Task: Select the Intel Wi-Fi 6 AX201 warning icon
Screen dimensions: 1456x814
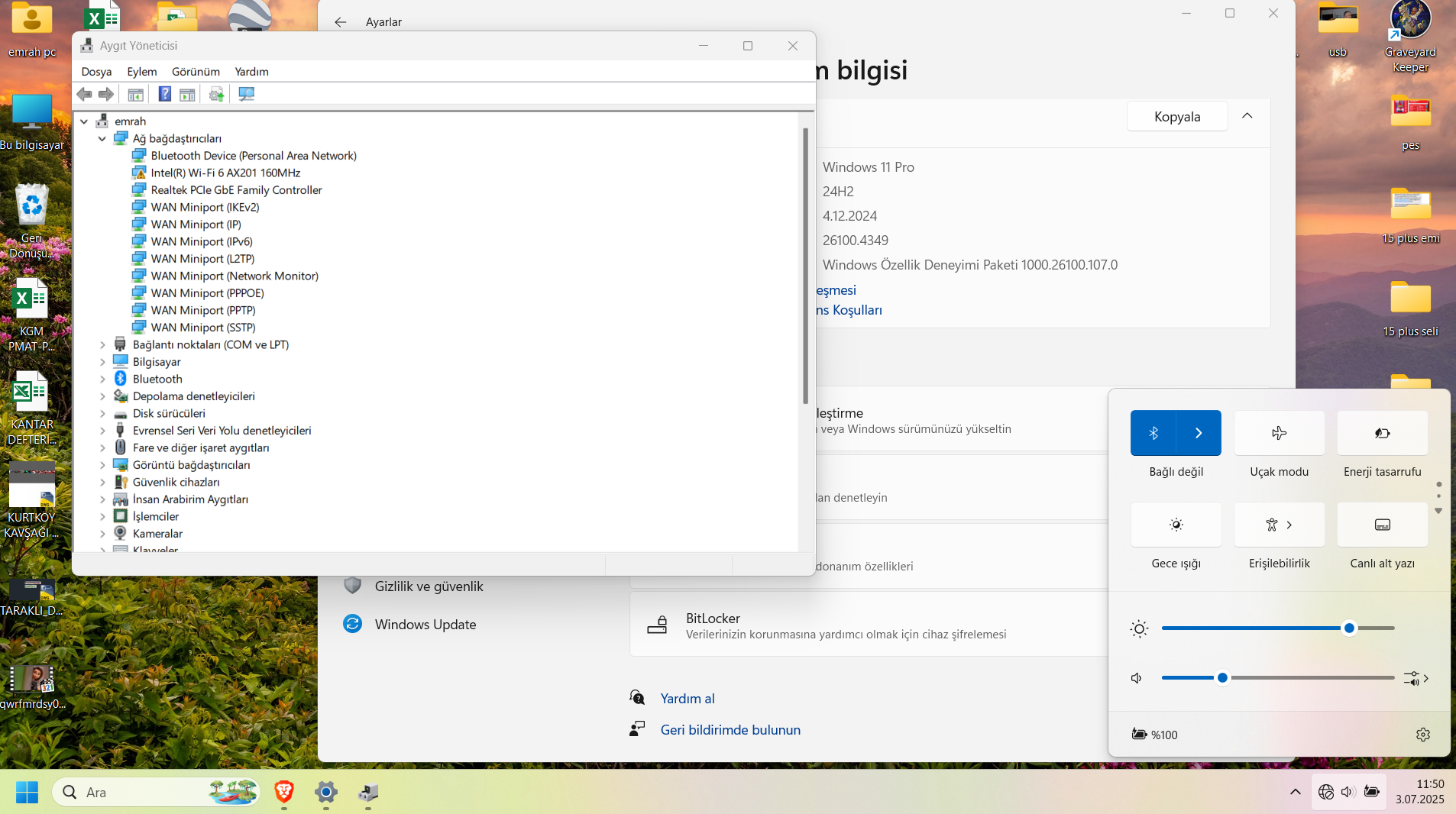Action: tap(139, 173)
